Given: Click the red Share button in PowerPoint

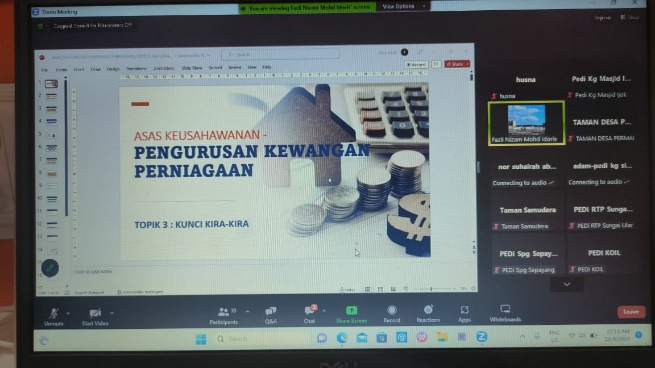Looking at the screenshot, I should point(457,64).
